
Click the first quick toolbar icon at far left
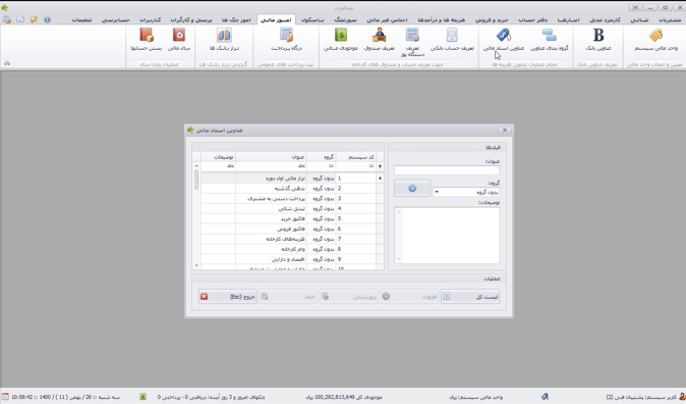point(7,20)
